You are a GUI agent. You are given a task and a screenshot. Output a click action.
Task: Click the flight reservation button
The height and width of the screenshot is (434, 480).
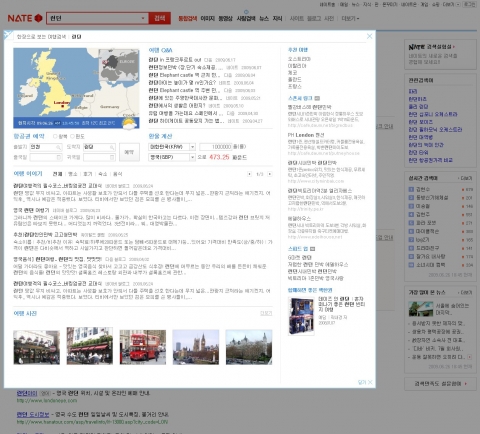(x=129, y=152)
